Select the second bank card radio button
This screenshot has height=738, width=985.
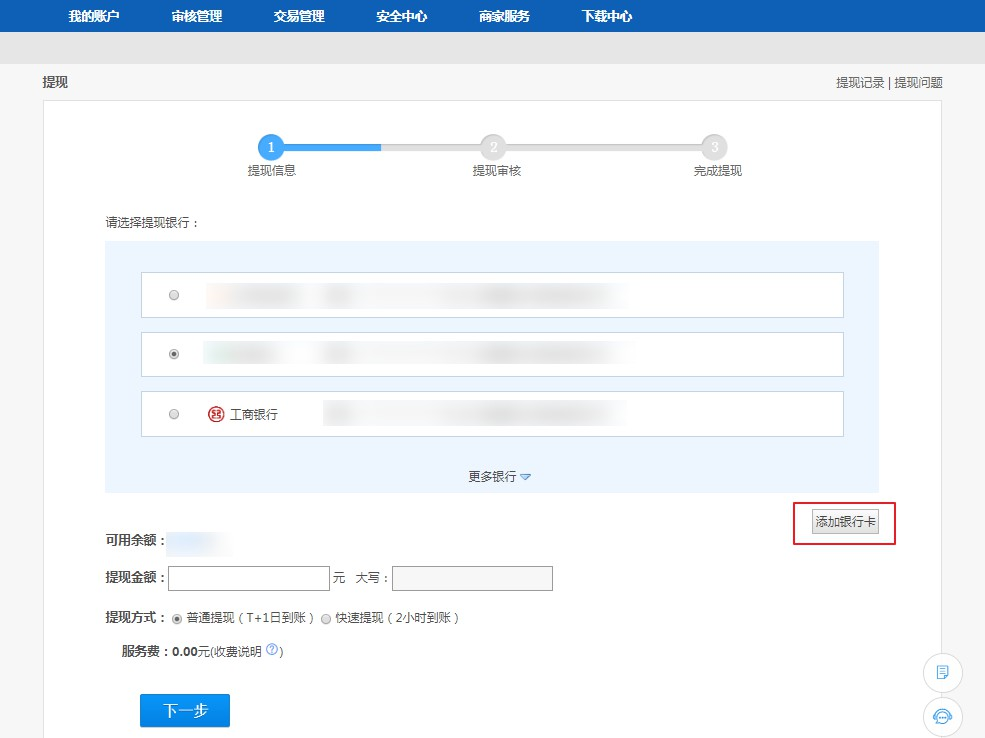pos(174,354)
